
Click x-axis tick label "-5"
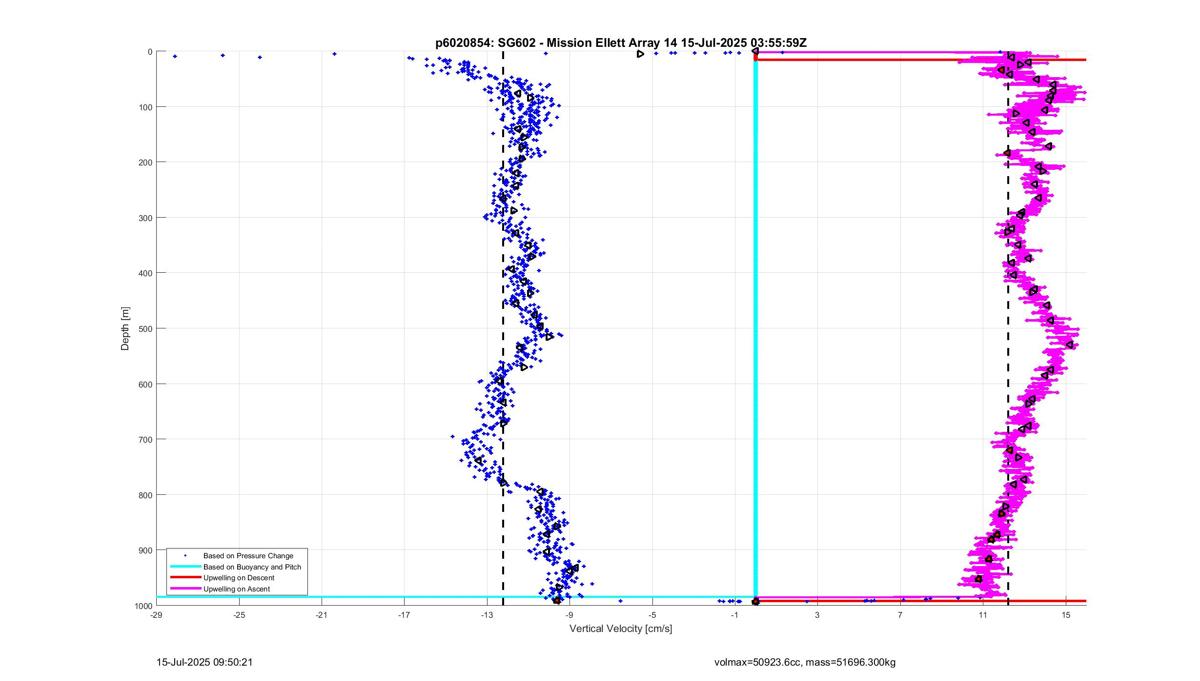pos(652,615)
